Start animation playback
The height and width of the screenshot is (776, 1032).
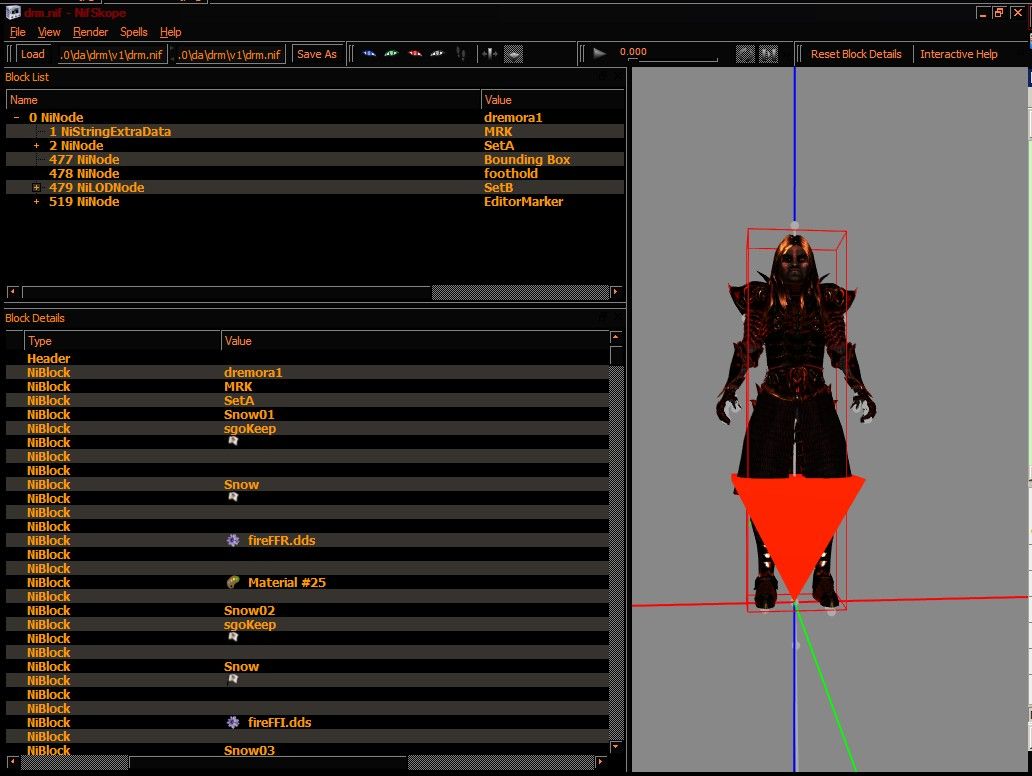pos(599,53)
